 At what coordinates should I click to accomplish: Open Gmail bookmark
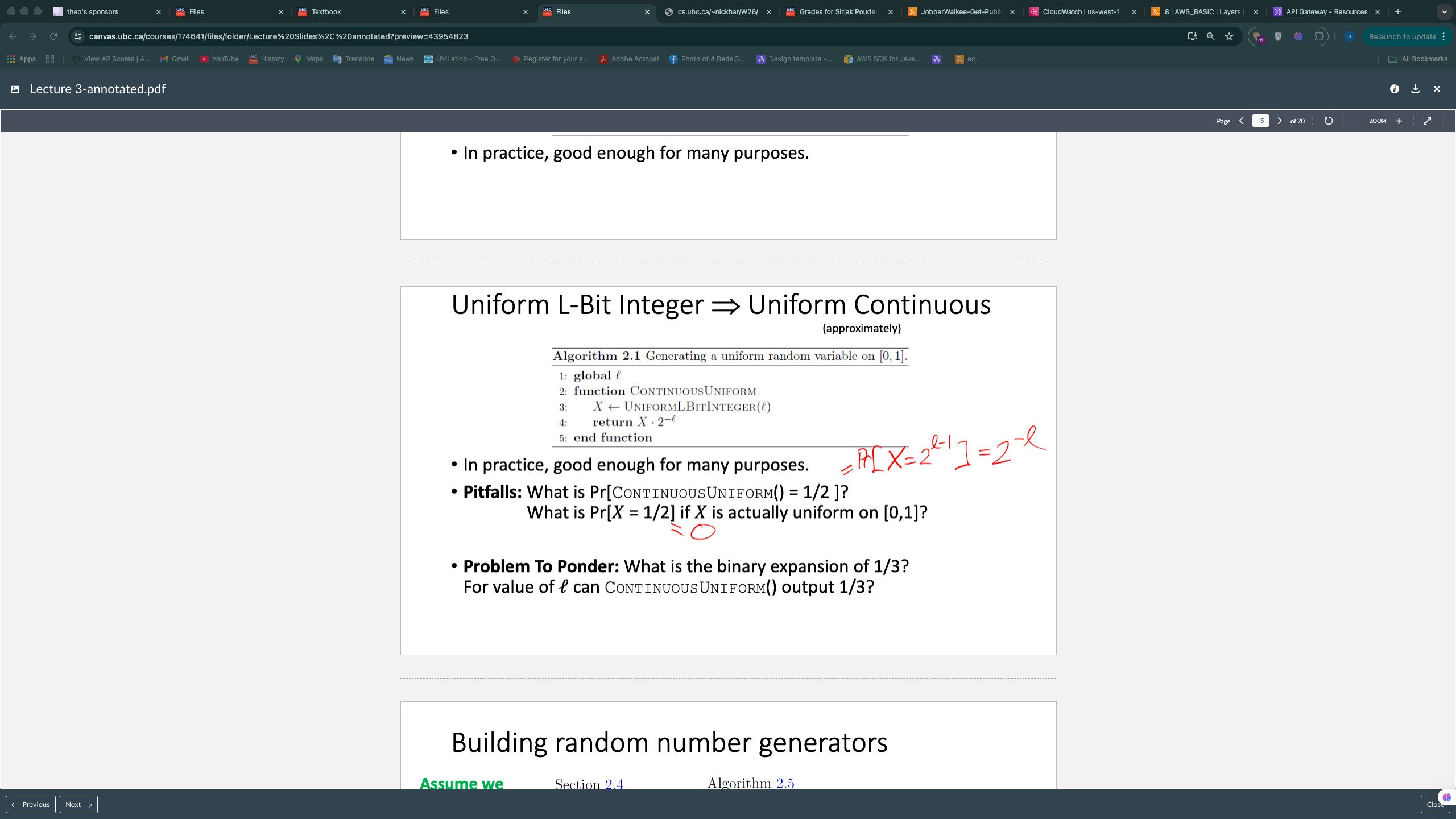click(x=175, y=59)
